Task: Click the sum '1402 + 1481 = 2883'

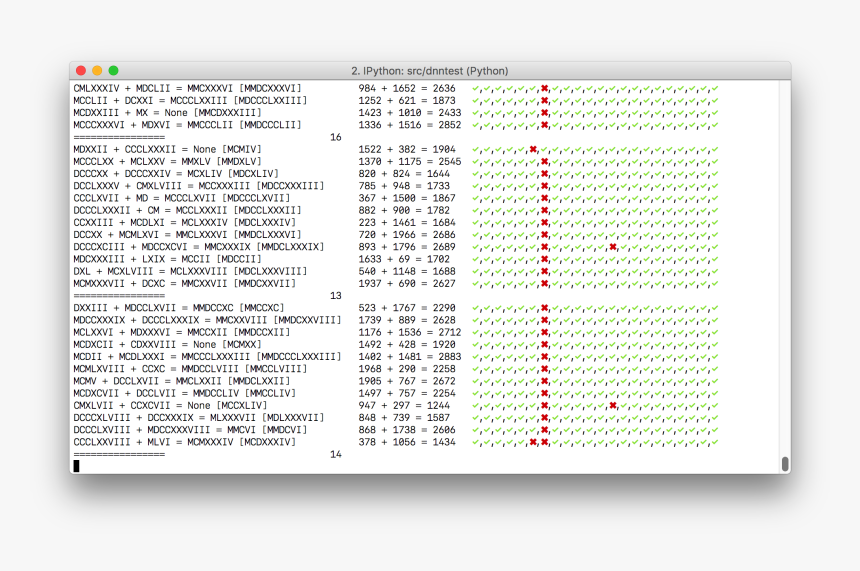Action: tap(410, 357)
